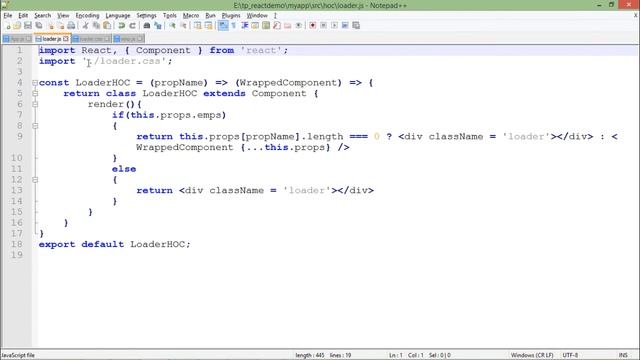The height and width of the screenshot is (360, 640).
Task: Undo the last edit via toolbar
Action: coord(121,26)
